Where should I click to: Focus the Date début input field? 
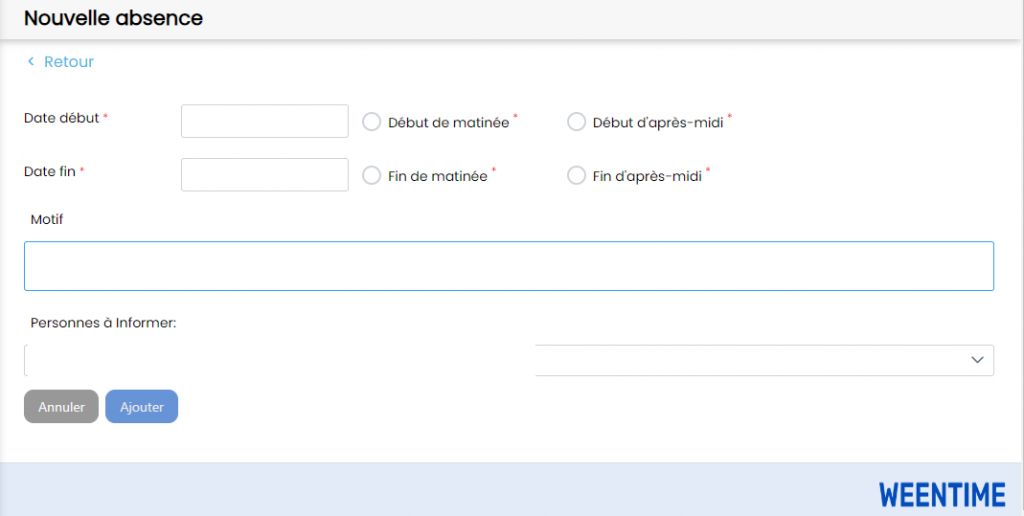[264, 121]
